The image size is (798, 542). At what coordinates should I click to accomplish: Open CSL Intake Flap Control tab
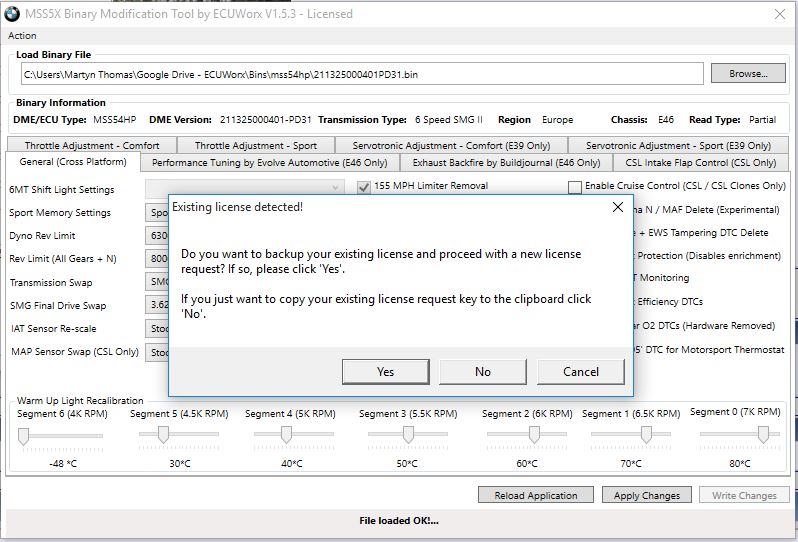700,163
